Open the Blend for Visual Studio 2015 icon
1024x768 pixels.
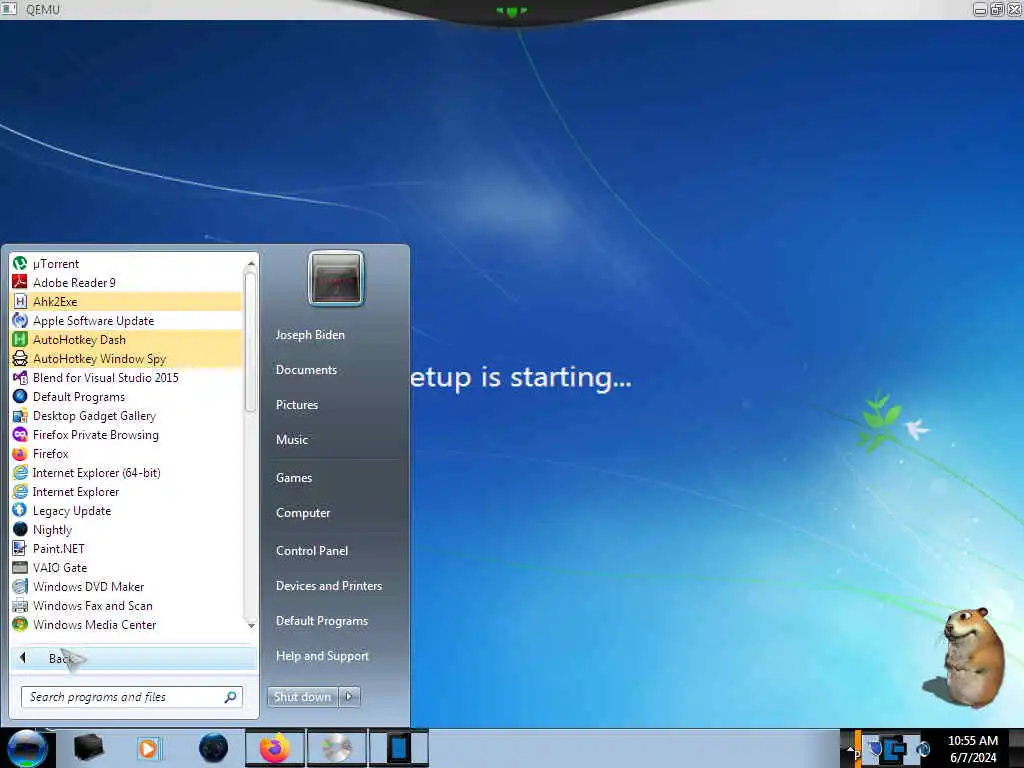point(20,377)
